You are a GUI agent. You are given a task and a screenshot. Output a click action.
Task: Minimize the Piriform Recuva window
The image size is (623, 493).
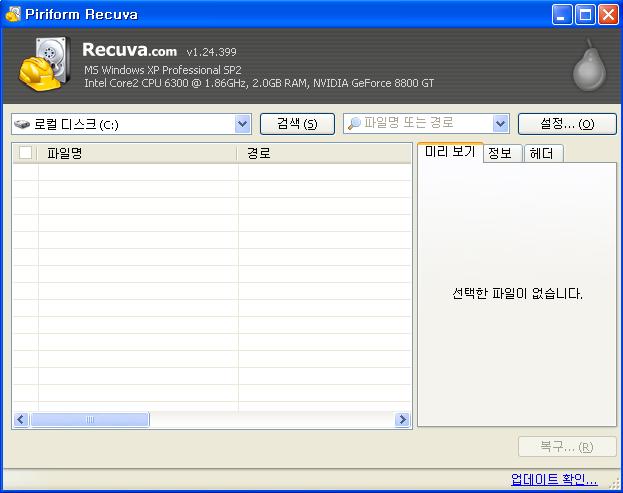tap(562, 15)
